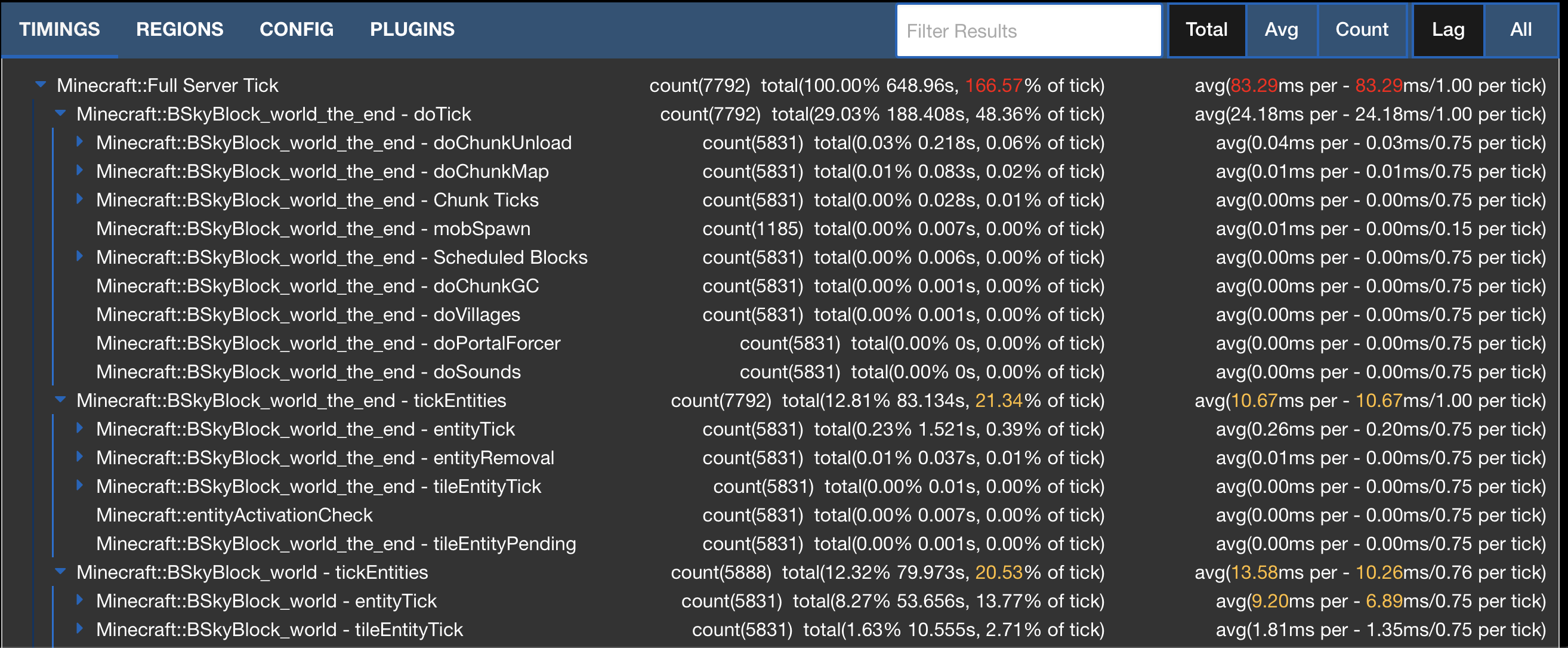
Task: Open the CONFIG tab
Action: coord(297,29)
